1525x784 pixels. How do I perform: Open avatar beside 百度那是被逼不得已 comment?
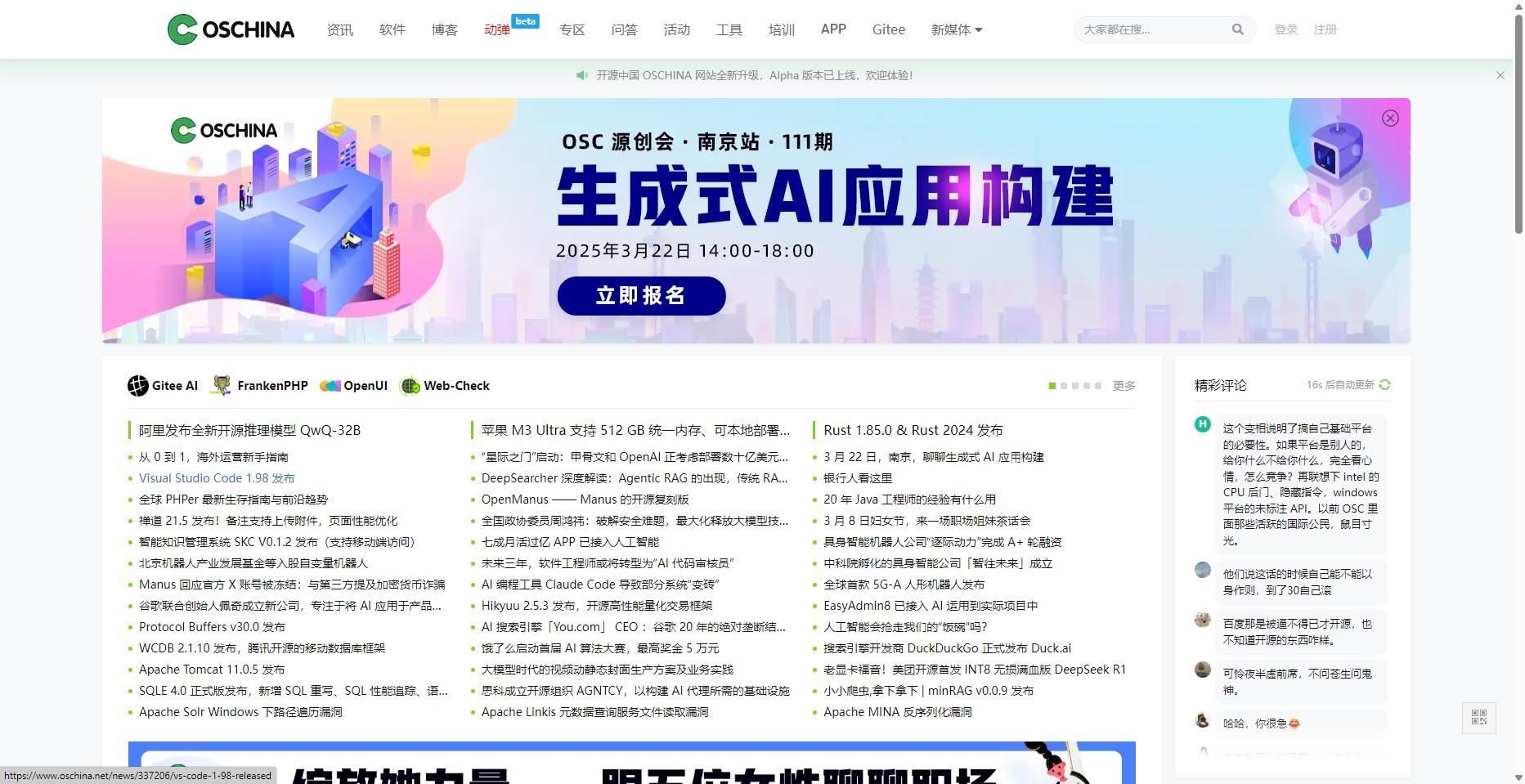[x=1202, y=620]
